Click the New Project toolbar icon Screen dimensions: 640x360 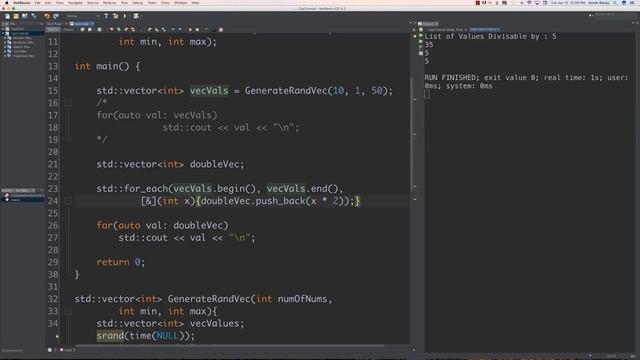coord(16,16)
